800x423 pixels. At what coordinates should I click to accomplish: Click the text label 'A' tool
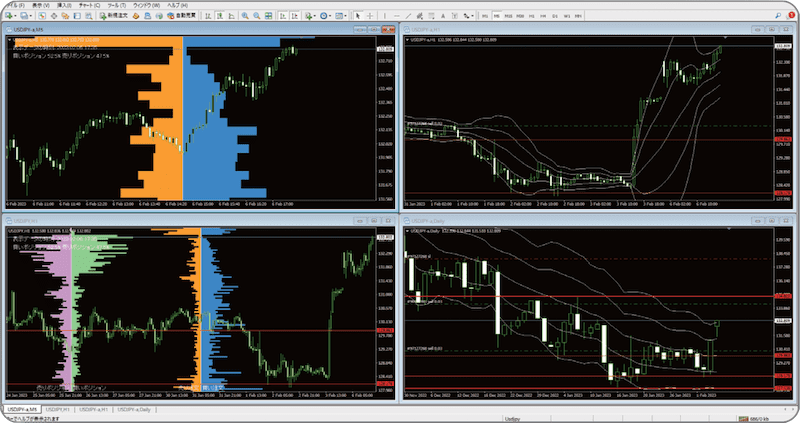point(441,17)
